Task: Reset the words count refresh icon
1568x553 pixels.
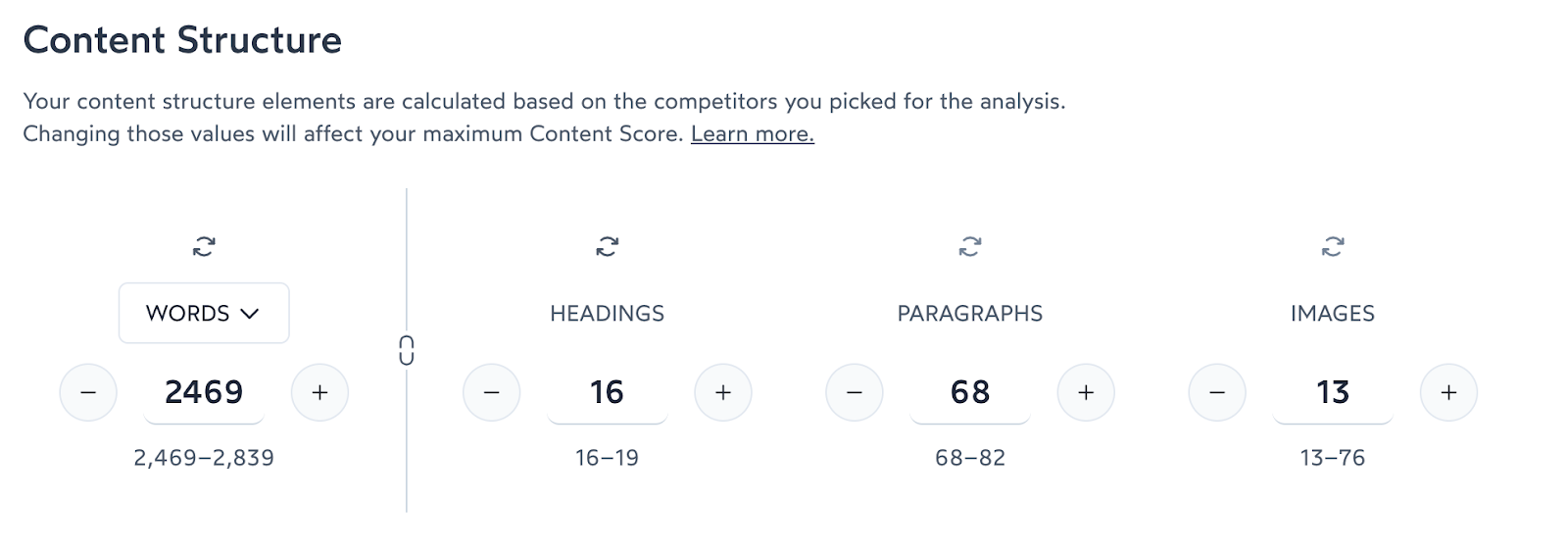Action: click(204, 246)
